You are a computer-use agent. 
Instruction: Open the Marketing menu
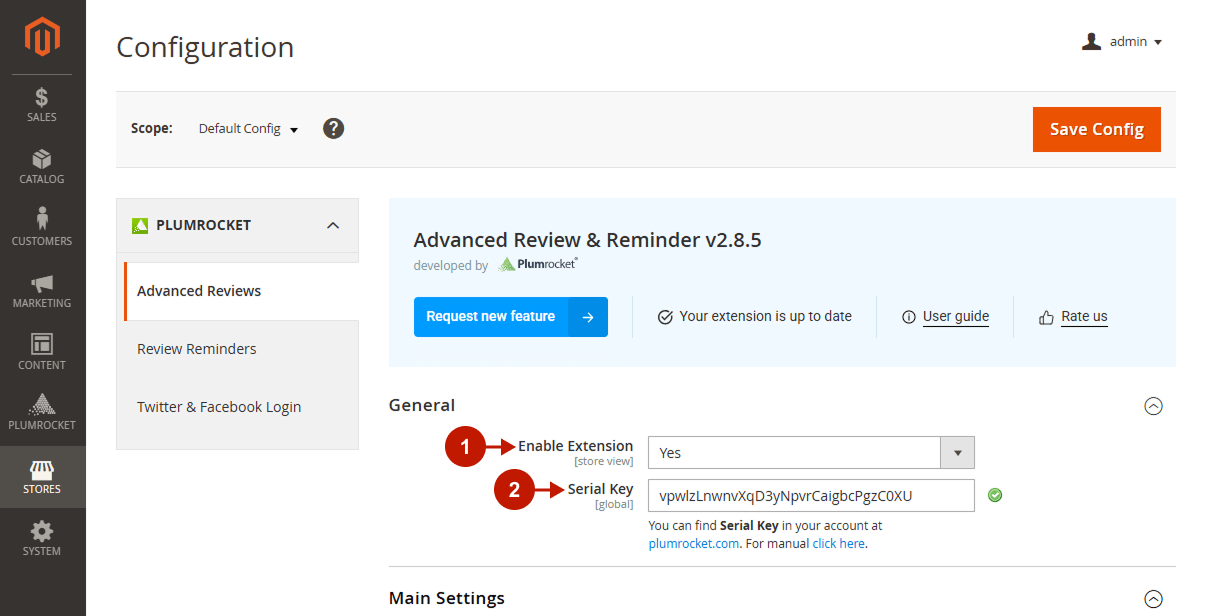pos(42,291)
